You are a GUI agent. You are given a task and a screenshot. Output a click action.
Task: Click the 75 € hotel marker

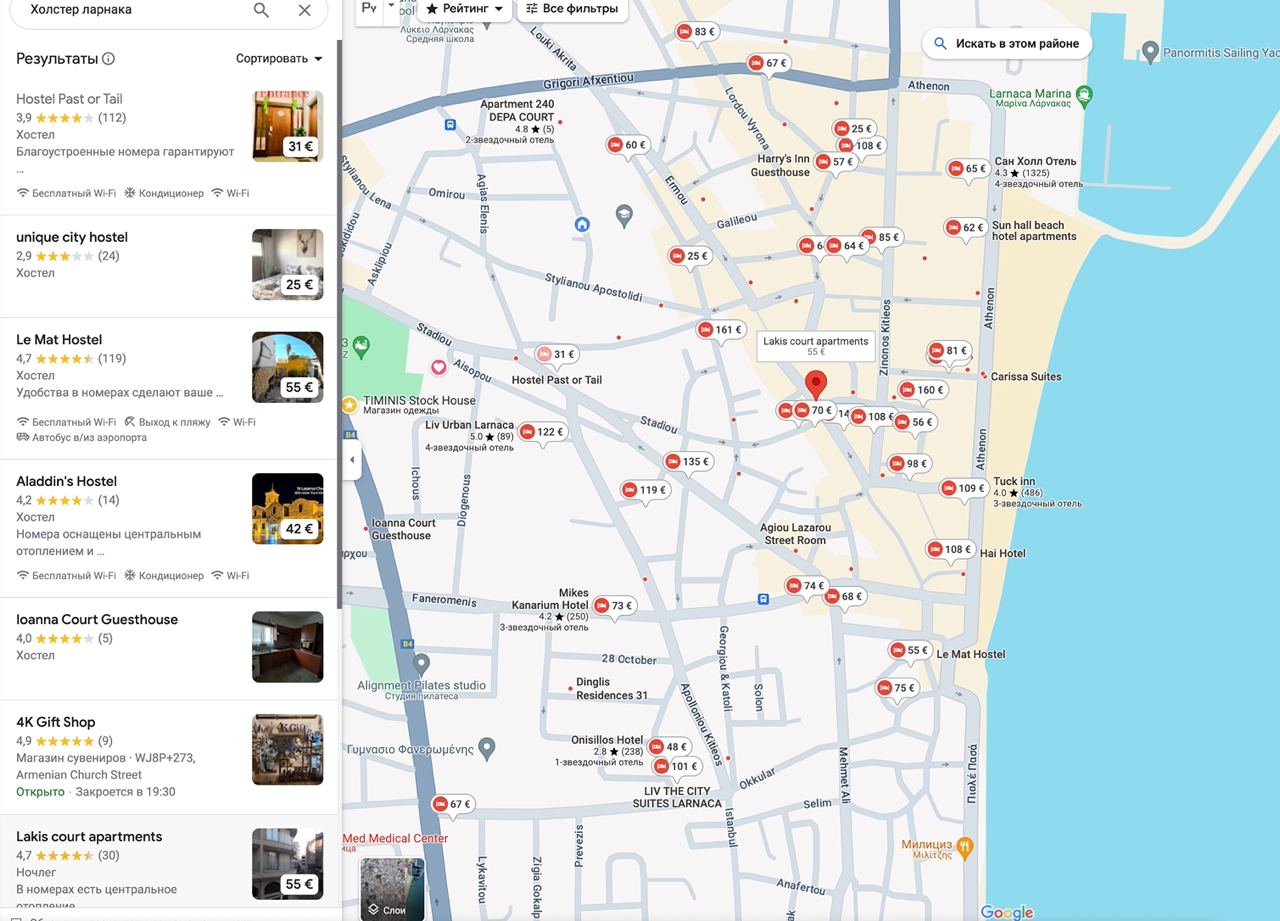tap(897, 688)
